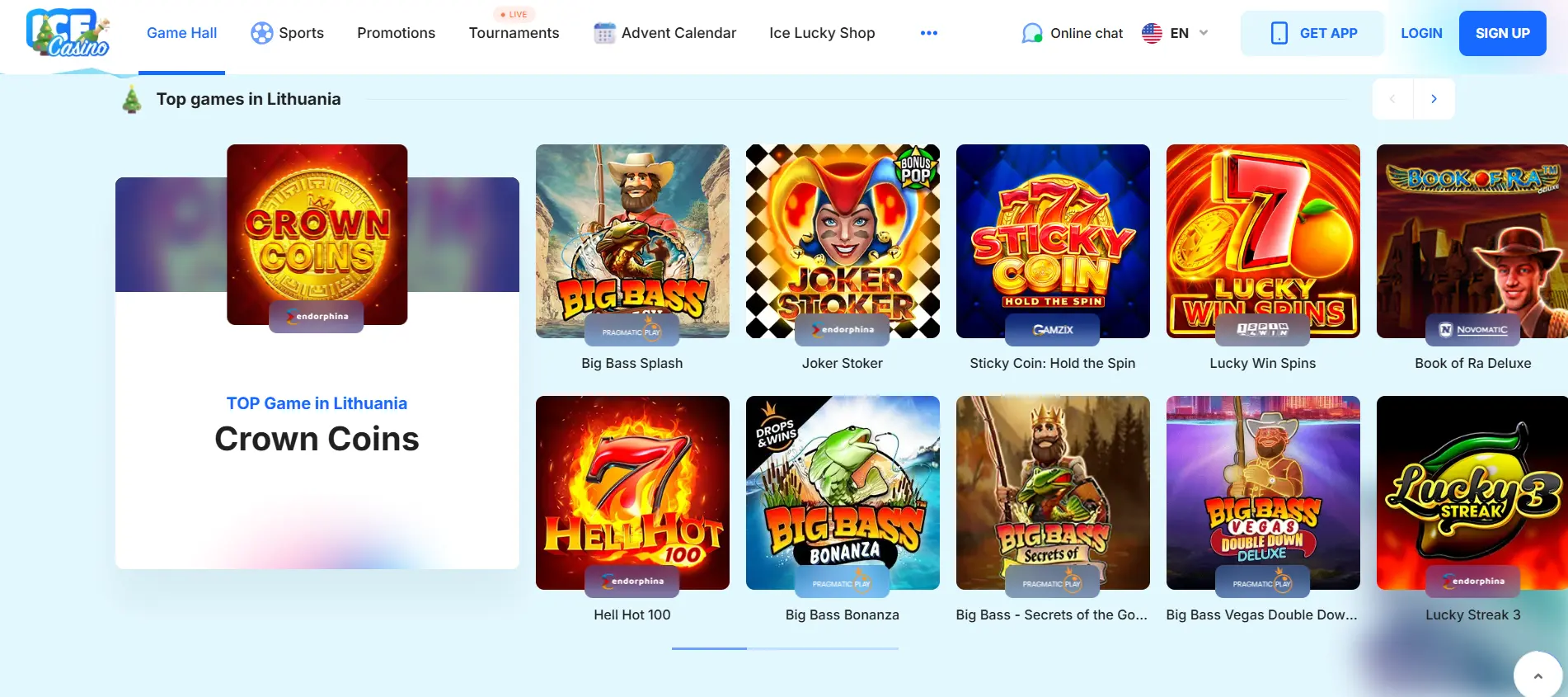Image resolution: width=1568 pixels, height=697 pixels.
Task: Click the US flag language icon
Action: [1152, 33]
